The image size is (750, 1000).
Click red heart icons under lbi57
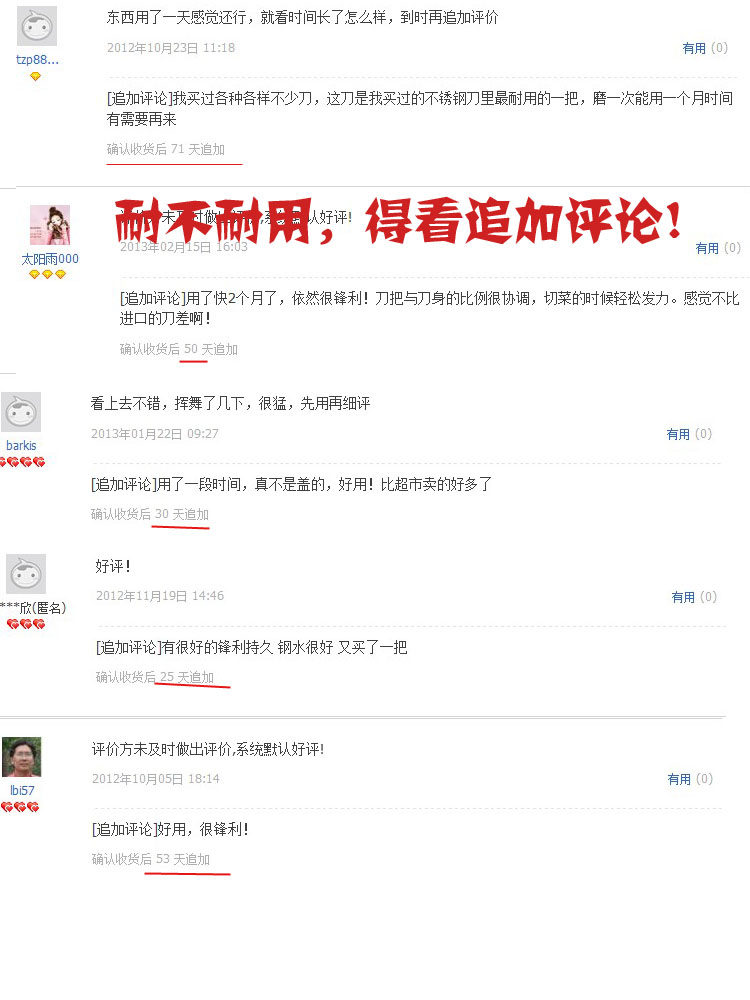(x=20, y=807)
